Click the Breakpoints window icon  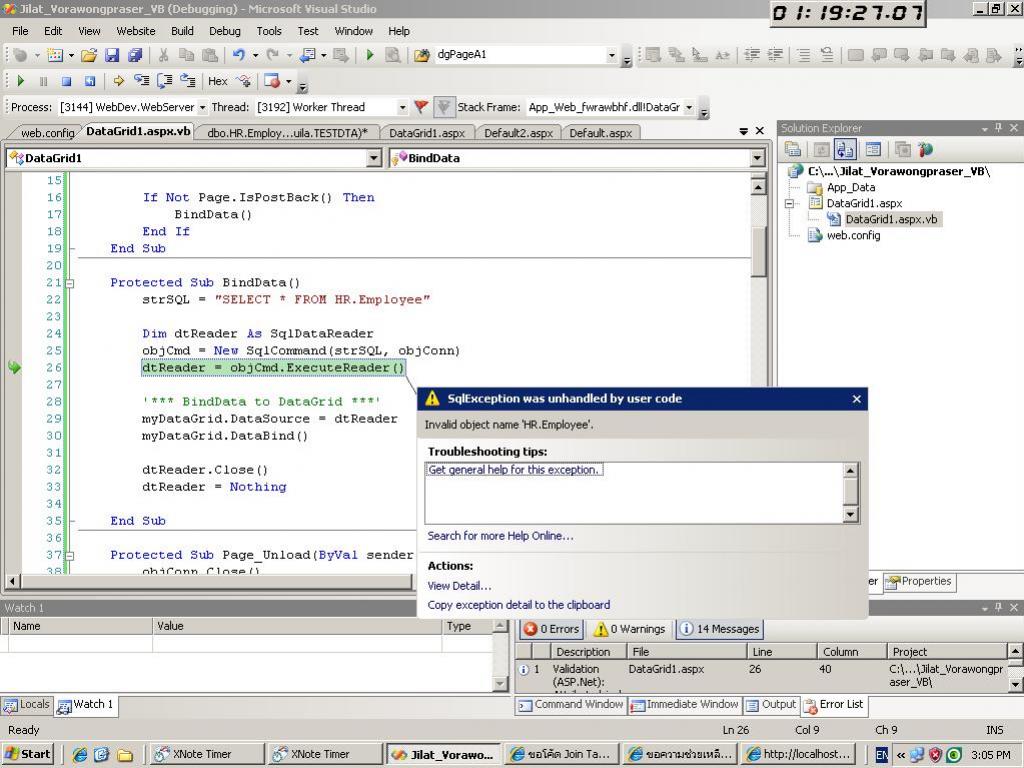(x=272, y=81)
